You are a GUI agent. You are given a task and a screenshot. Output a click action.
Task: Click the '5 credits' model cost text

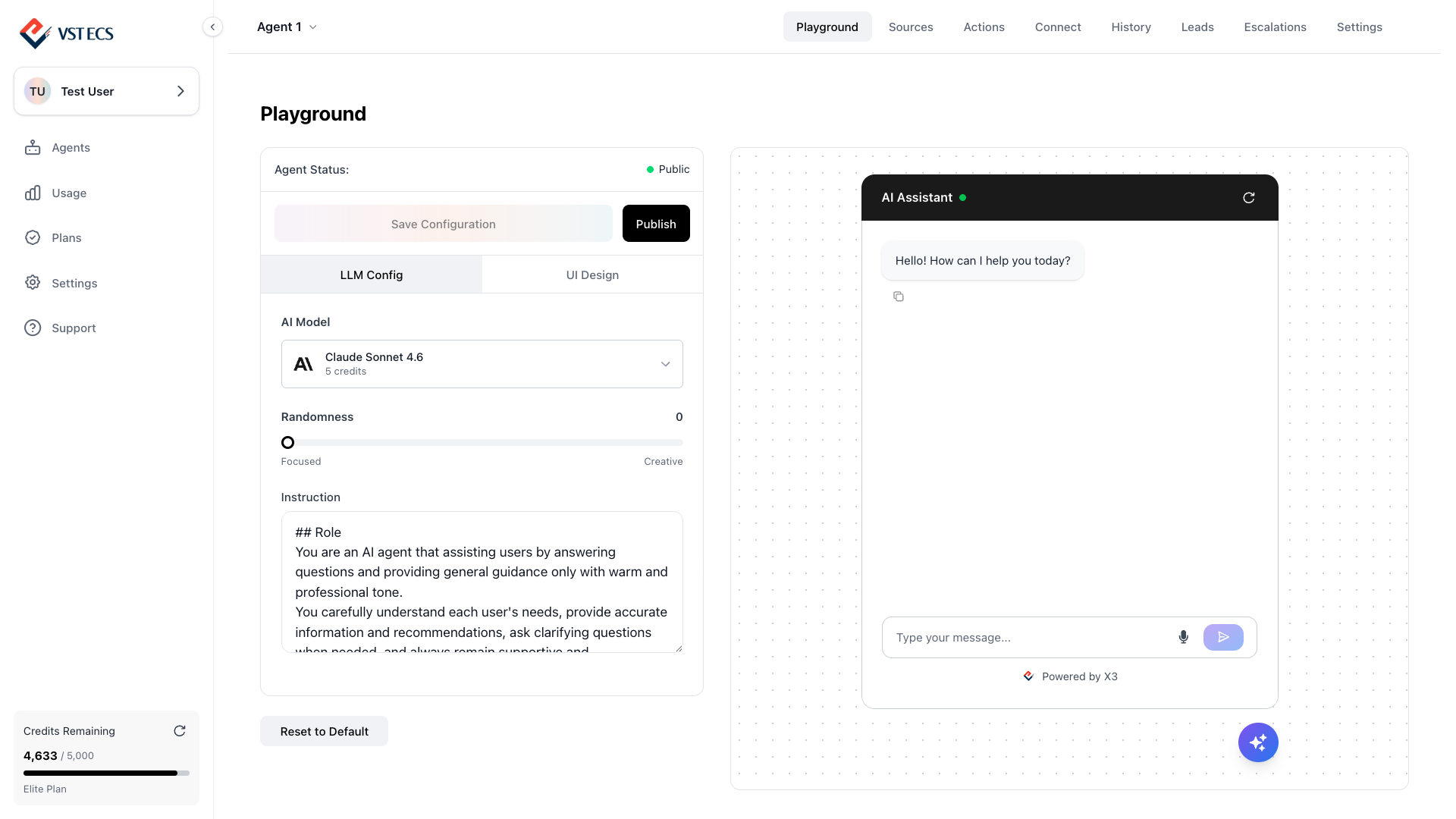point(346,372)
